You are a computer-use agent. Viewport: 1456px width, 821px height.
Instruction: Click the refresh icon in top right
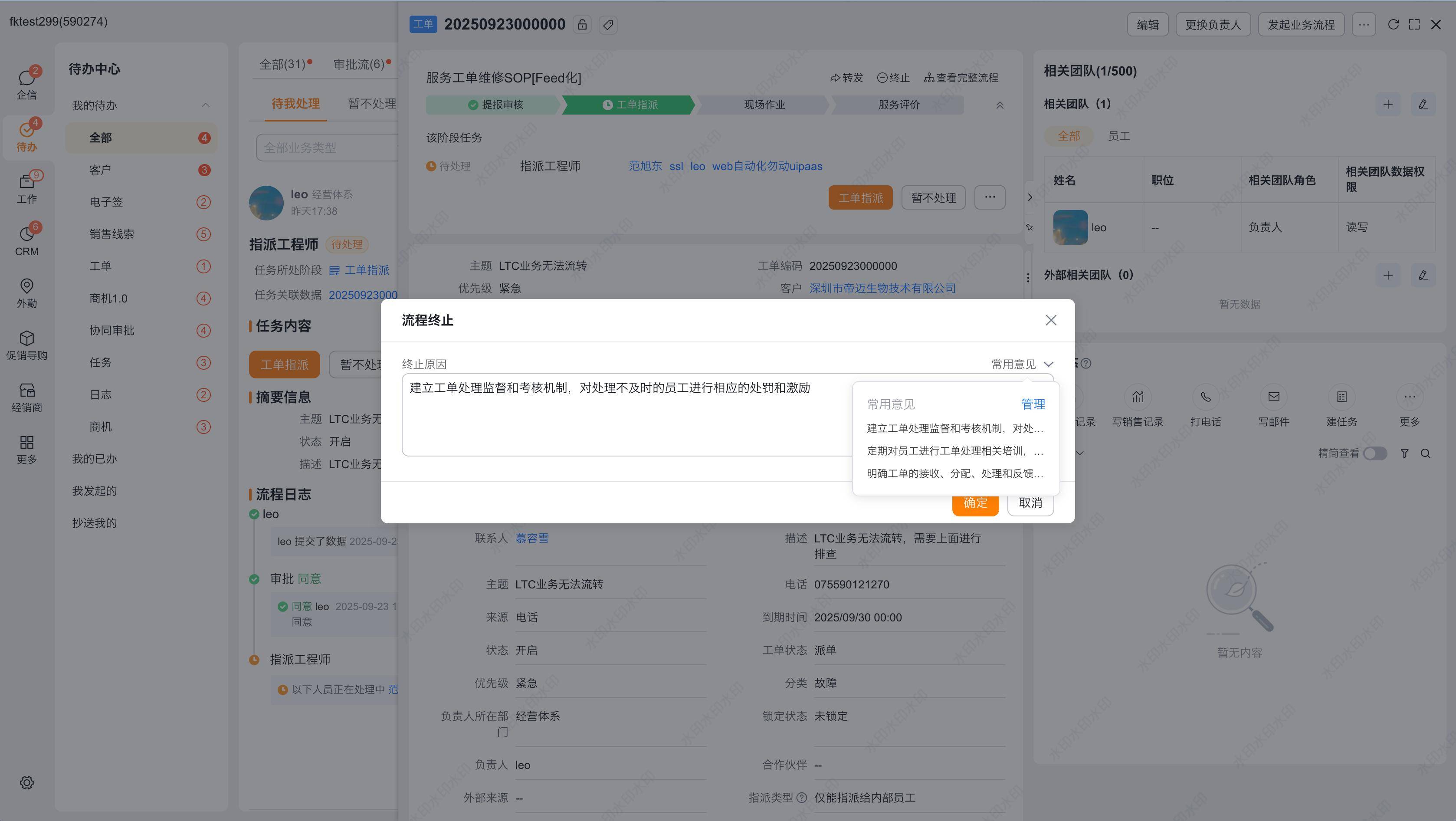pos(1393,24)
